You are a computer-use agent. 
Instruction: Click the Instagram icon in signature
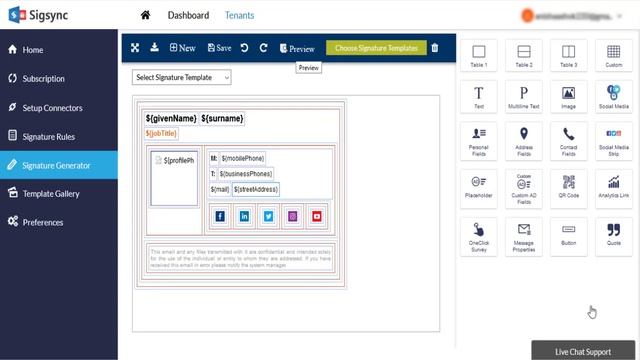coord(293,216)
